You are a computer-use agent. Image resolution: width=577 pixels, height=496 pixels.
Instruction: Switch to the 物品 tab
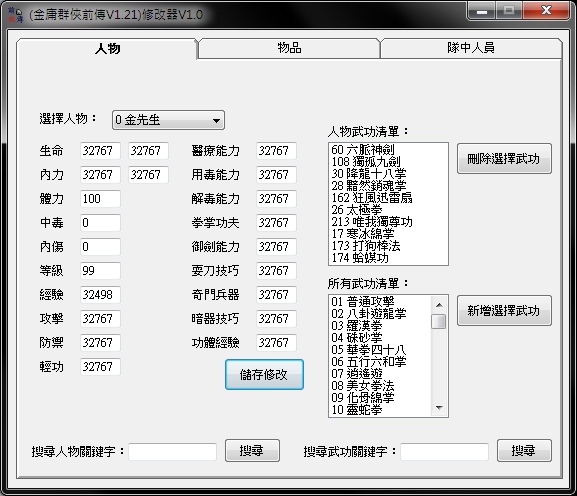[289, 48]
